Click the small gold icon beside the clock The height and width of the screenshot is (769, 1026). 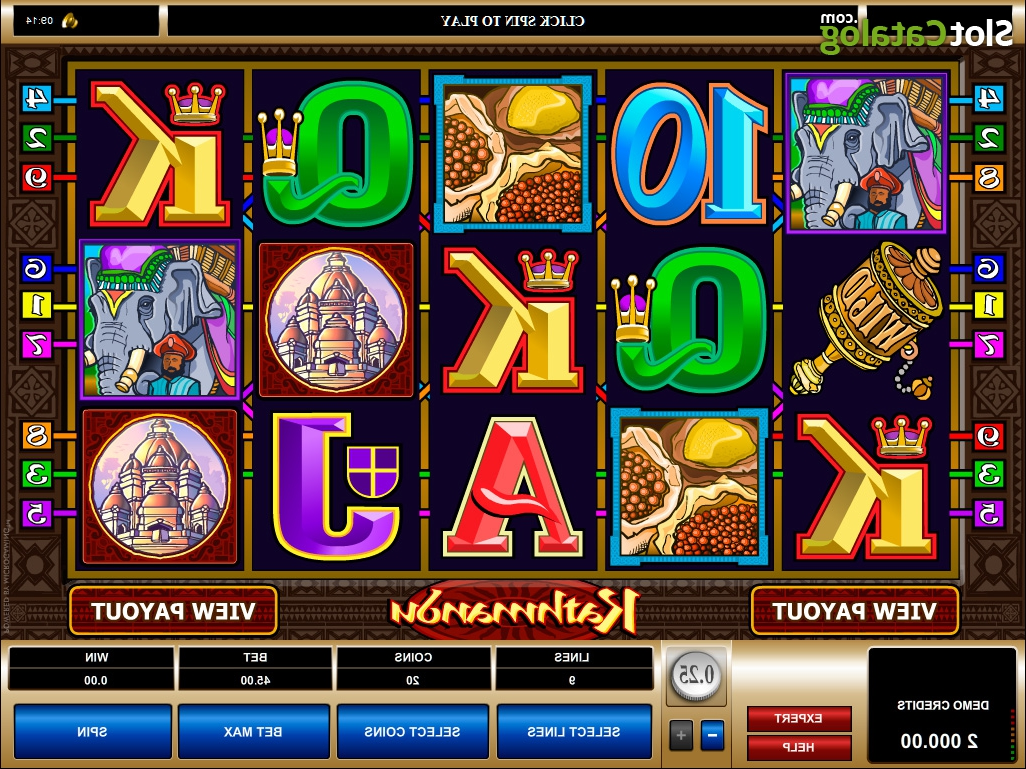coord(70,21)
